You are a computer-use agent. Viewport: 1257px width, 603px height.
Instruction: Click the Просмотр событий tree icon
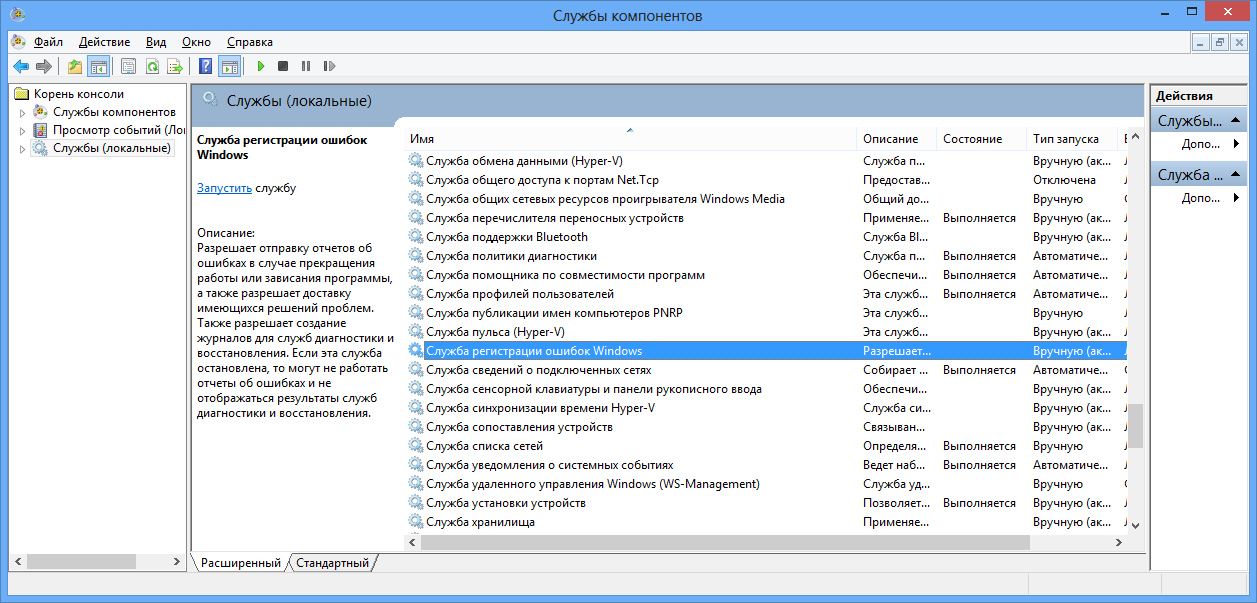point(40,130)
